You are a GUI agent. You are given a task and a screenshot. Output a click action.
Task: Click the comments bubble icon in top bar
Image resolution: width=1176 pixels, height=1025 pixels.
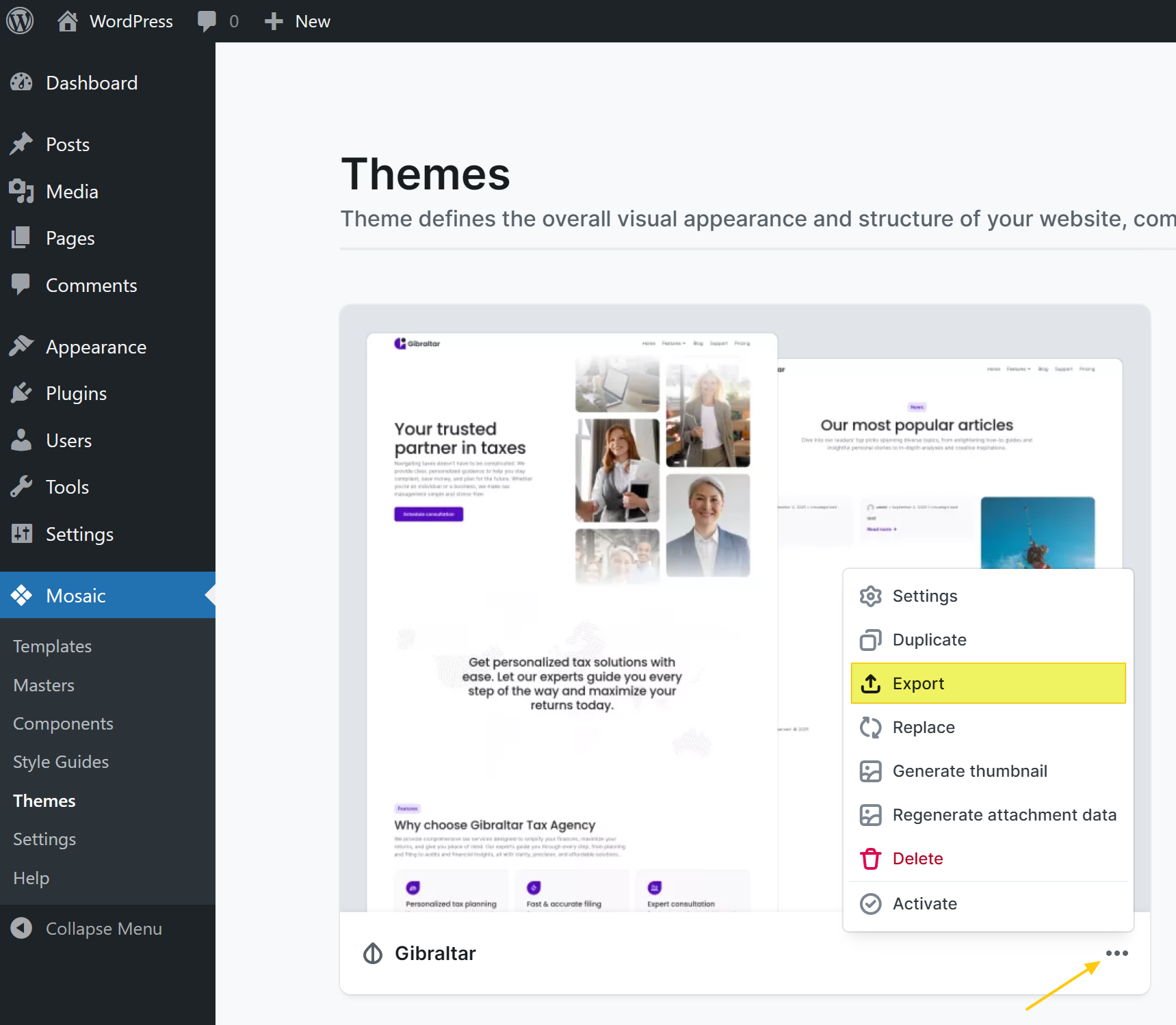pos(207,21)
